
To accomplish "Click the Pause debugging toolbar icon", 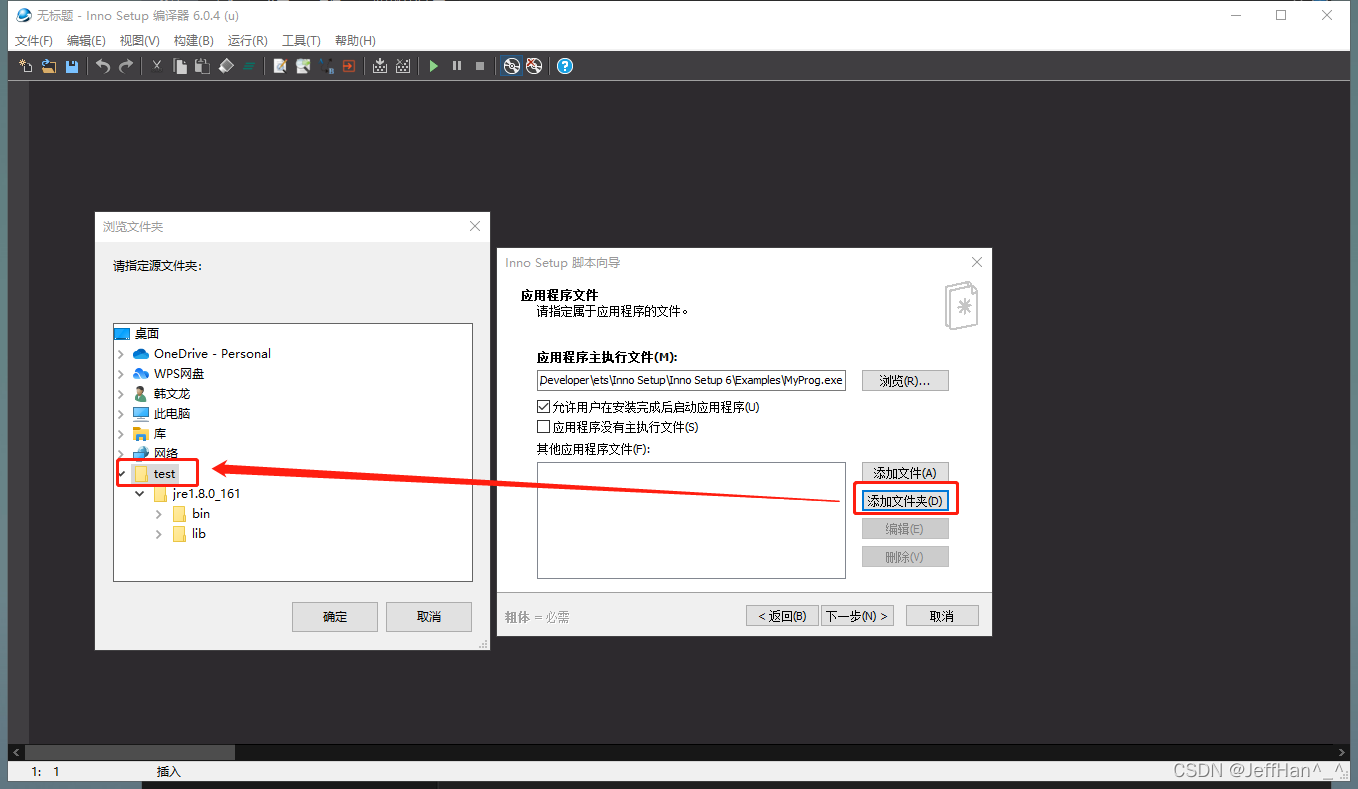I will coord(457,66).
